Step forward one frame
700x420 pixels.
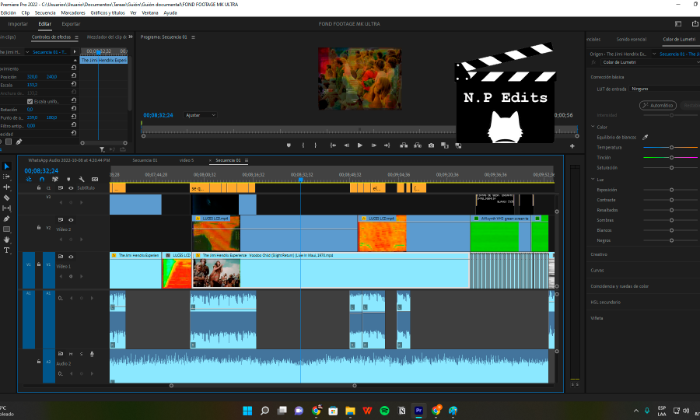coord(374,146)
